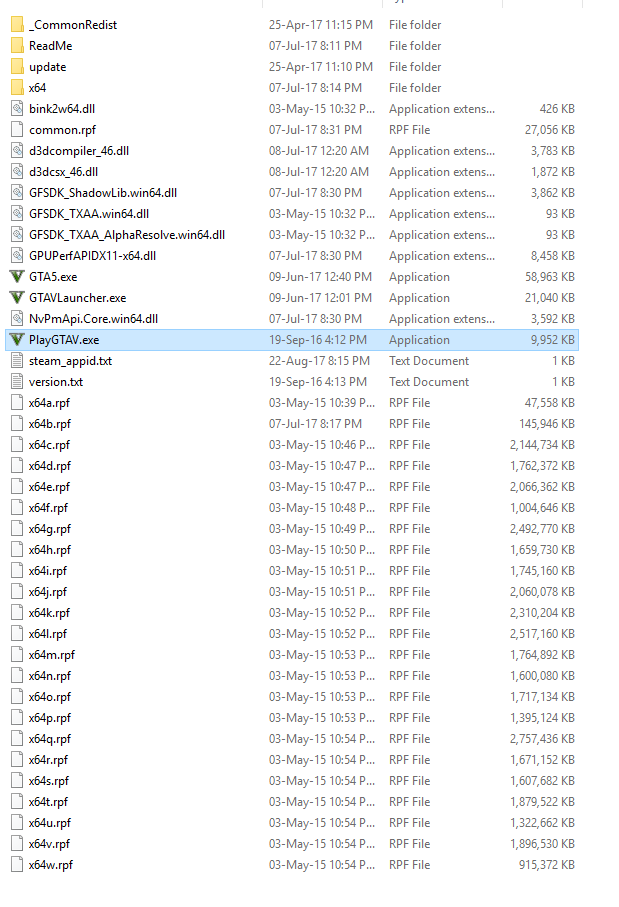Image resolution: width=619 pixels, height=907 pixels.
Task: Click the 27,056 KB size of common.rpf
Action: 550,130
